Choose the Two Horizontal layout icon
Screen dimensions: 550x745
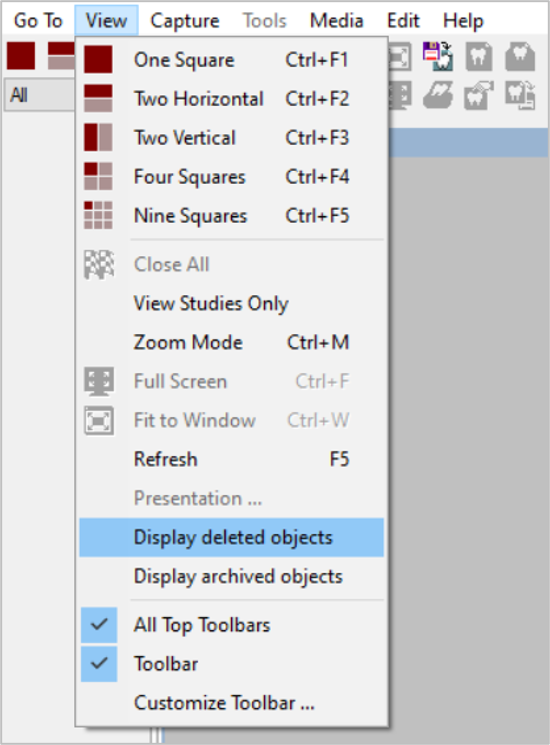click(98, 98)
